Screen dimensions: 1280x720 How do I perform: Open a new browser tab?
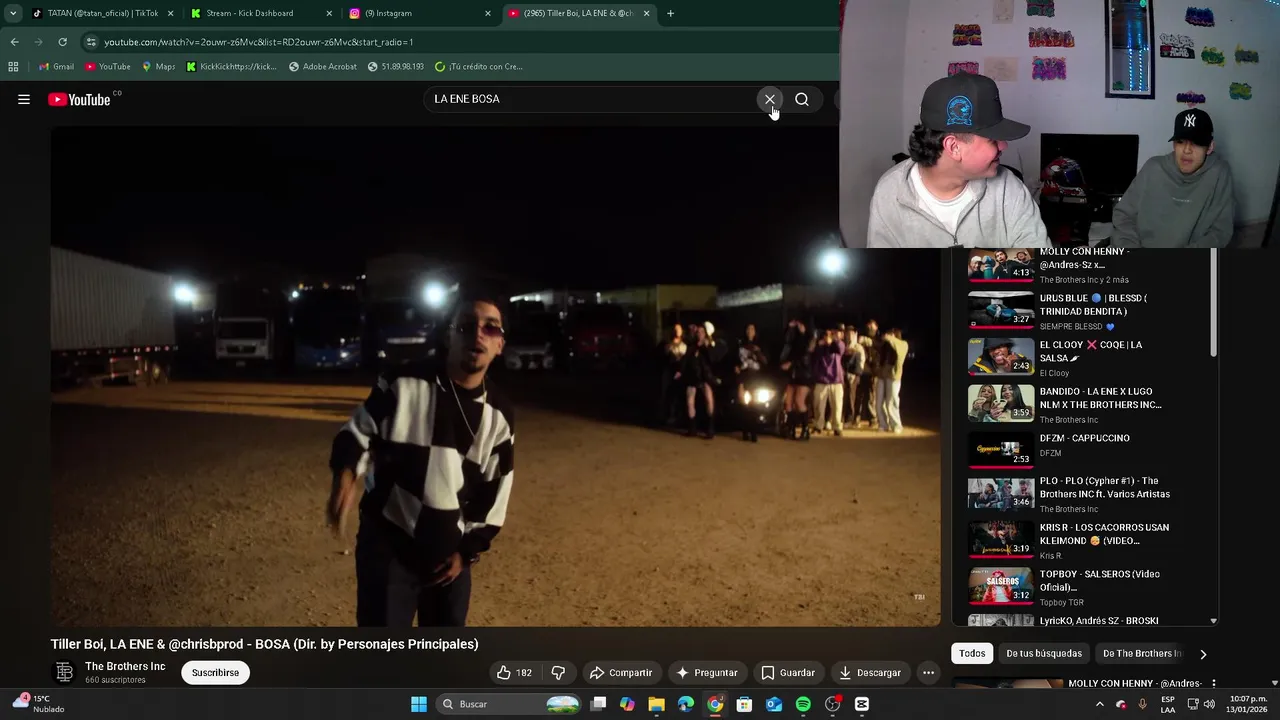tap(670, 13)
